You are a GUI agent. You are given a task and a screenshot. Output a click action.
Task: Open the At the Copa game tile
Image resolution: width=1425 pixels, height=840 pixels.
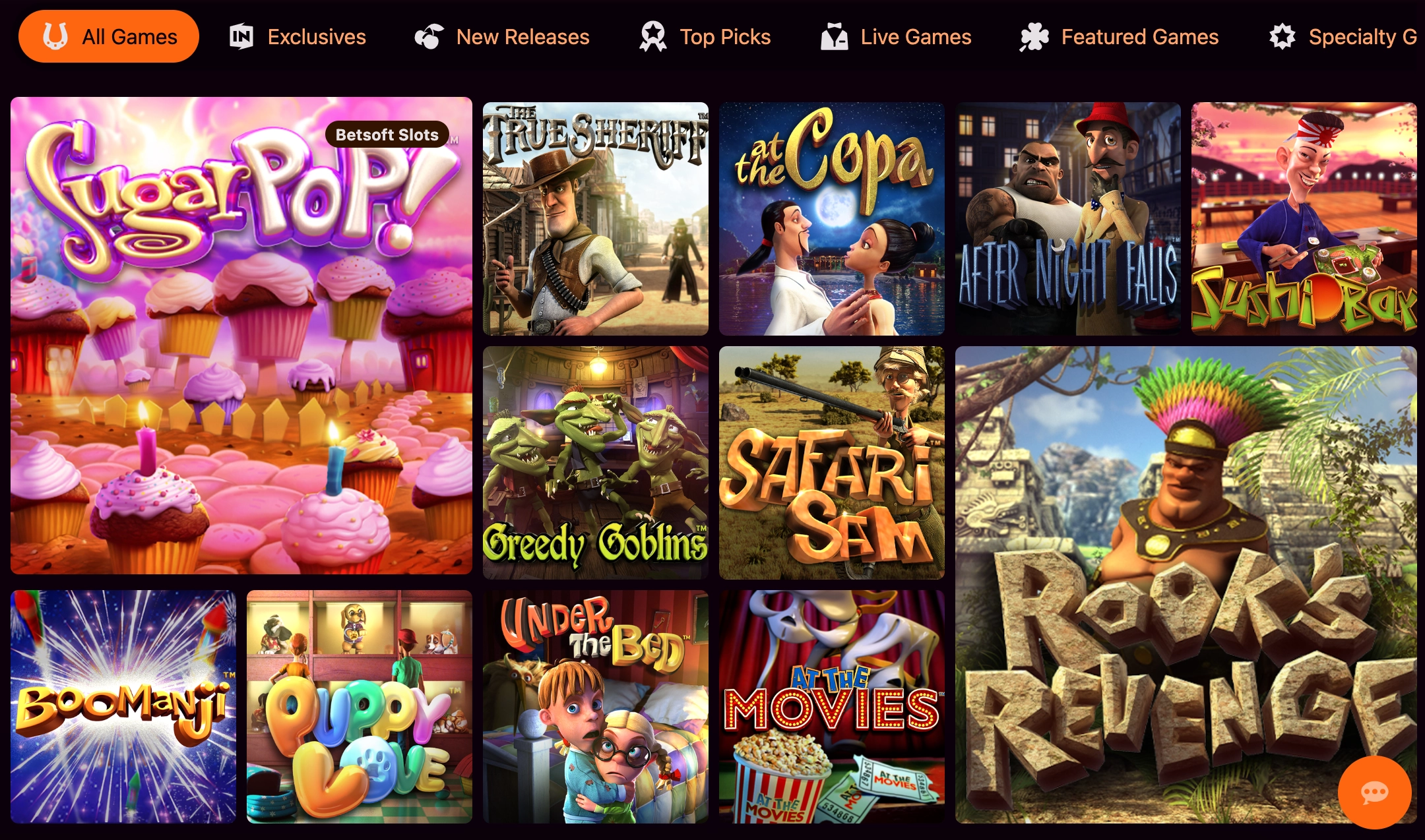(832, 219)
